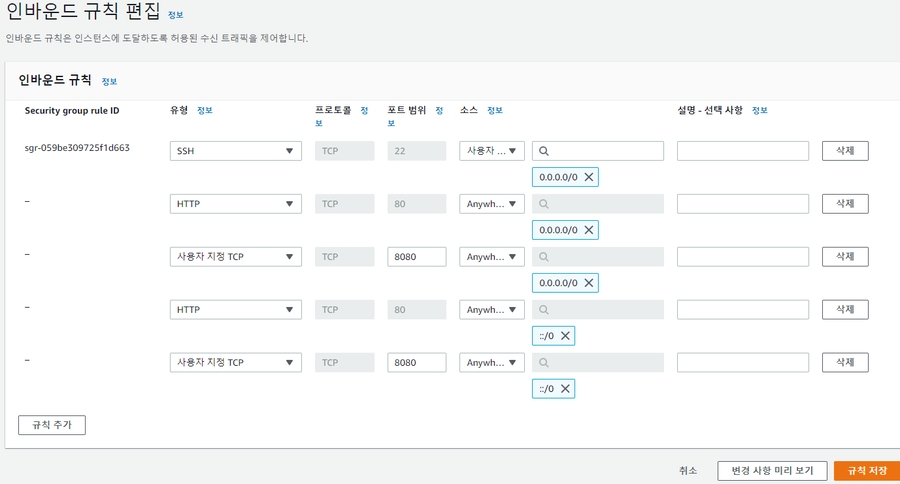Open the first HTTP type dropdown

pyautogui.click(x=235, y=204)
